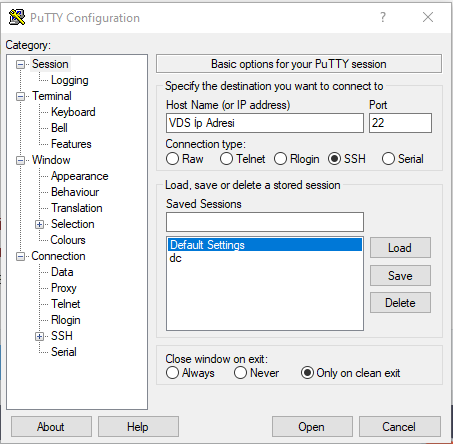Click the Save session button
453x444 pixels.
tap(400, 276)
